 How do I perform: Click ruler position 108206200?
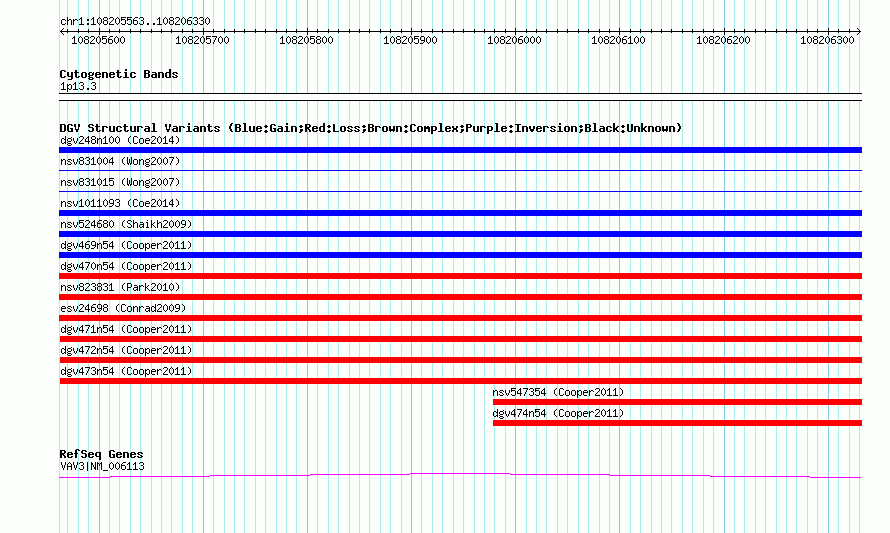[x=723, y=40]
